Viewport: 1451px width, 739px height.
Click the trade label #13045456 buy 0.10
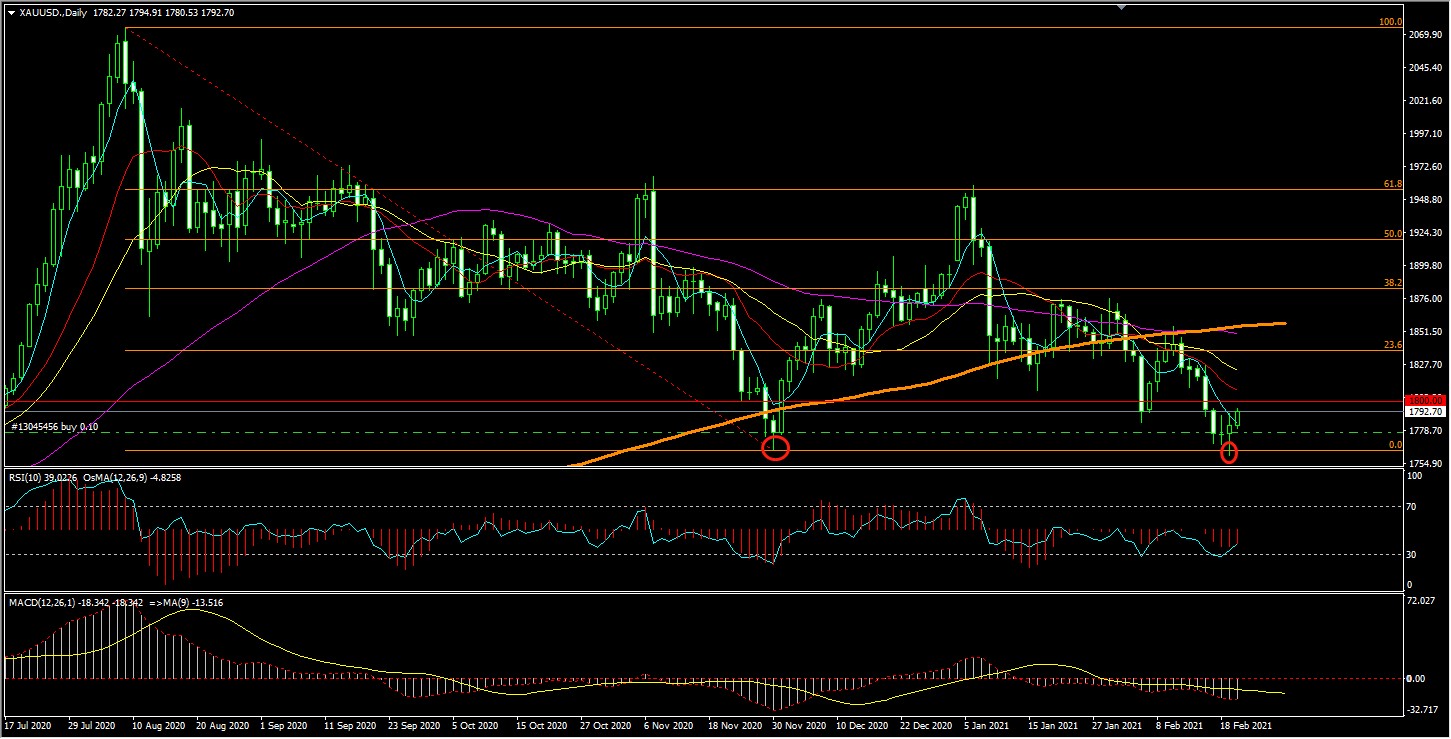click(x=56, y=427)
